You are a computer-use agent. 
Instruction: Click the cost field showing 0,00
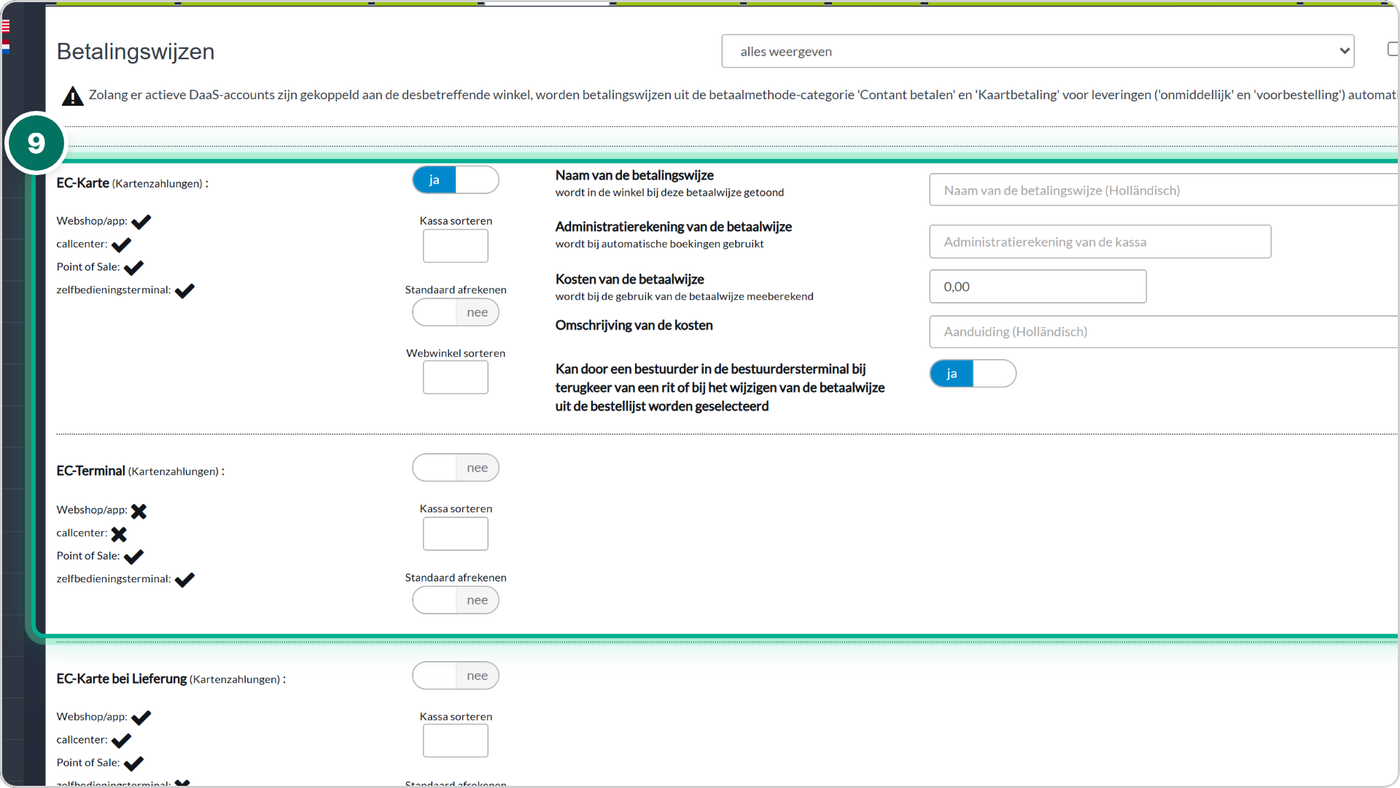pos(1037,286)
